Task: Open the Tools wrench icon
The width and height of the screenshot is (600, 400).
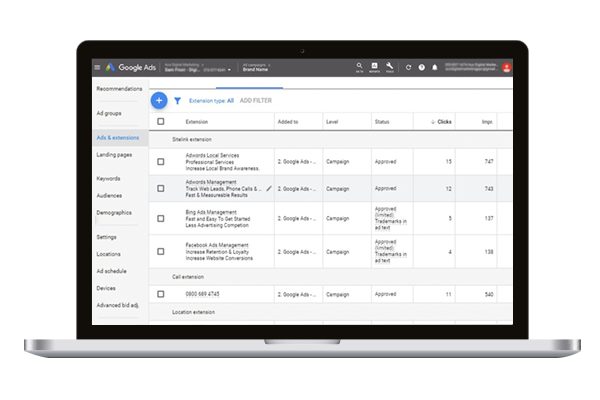Action: (x=389, y=67)
